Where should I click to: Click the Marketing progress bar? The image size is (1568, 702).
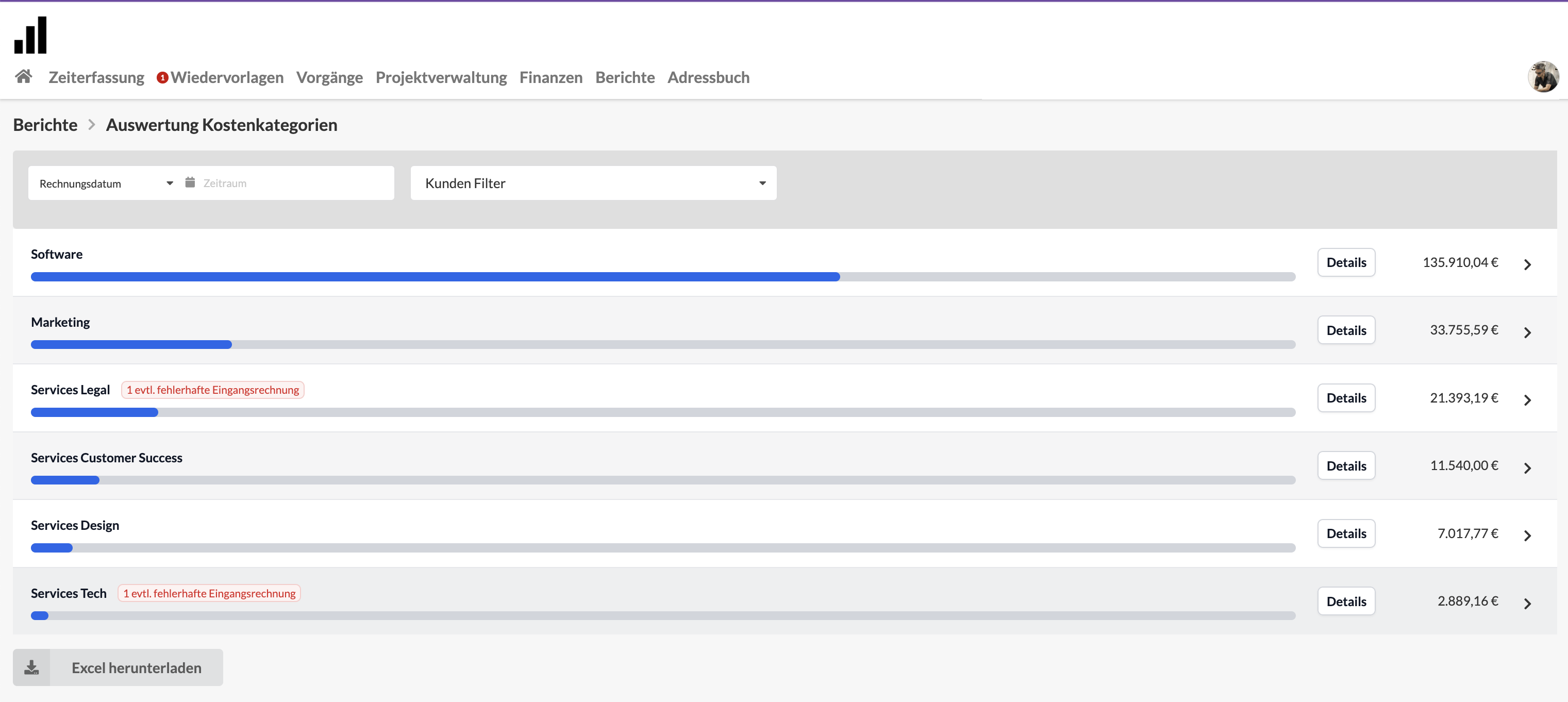point(663,345)
